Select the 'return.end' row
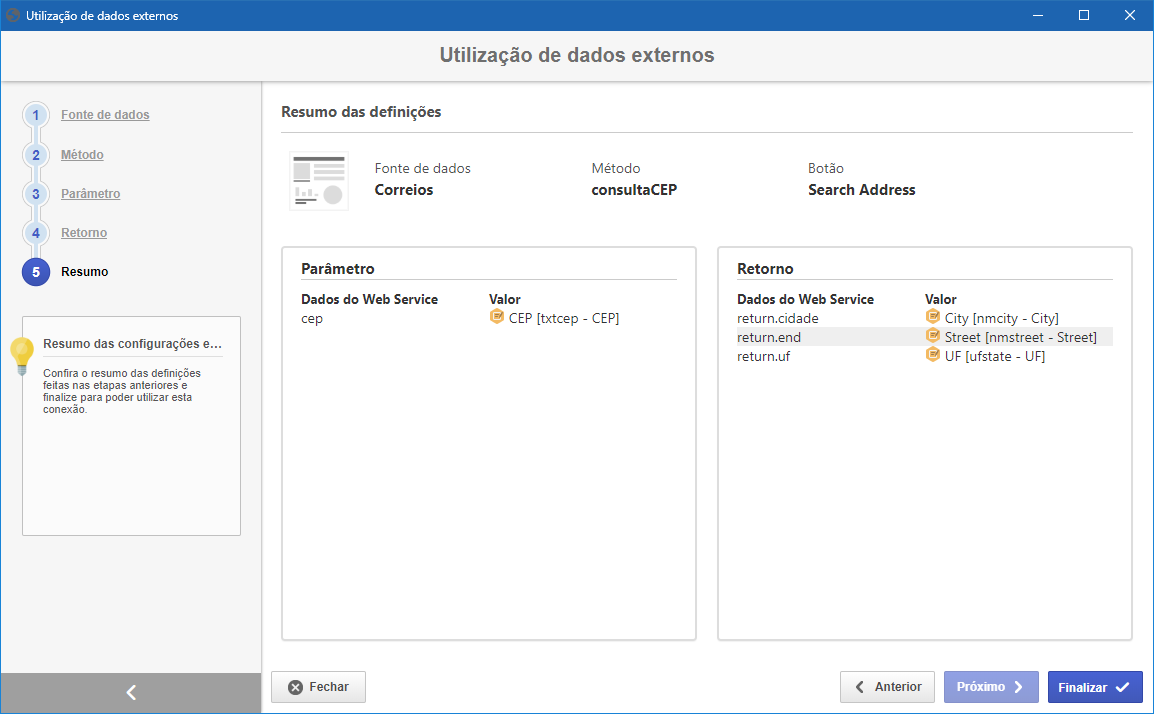1154x714 pixels. pos(924,337)
